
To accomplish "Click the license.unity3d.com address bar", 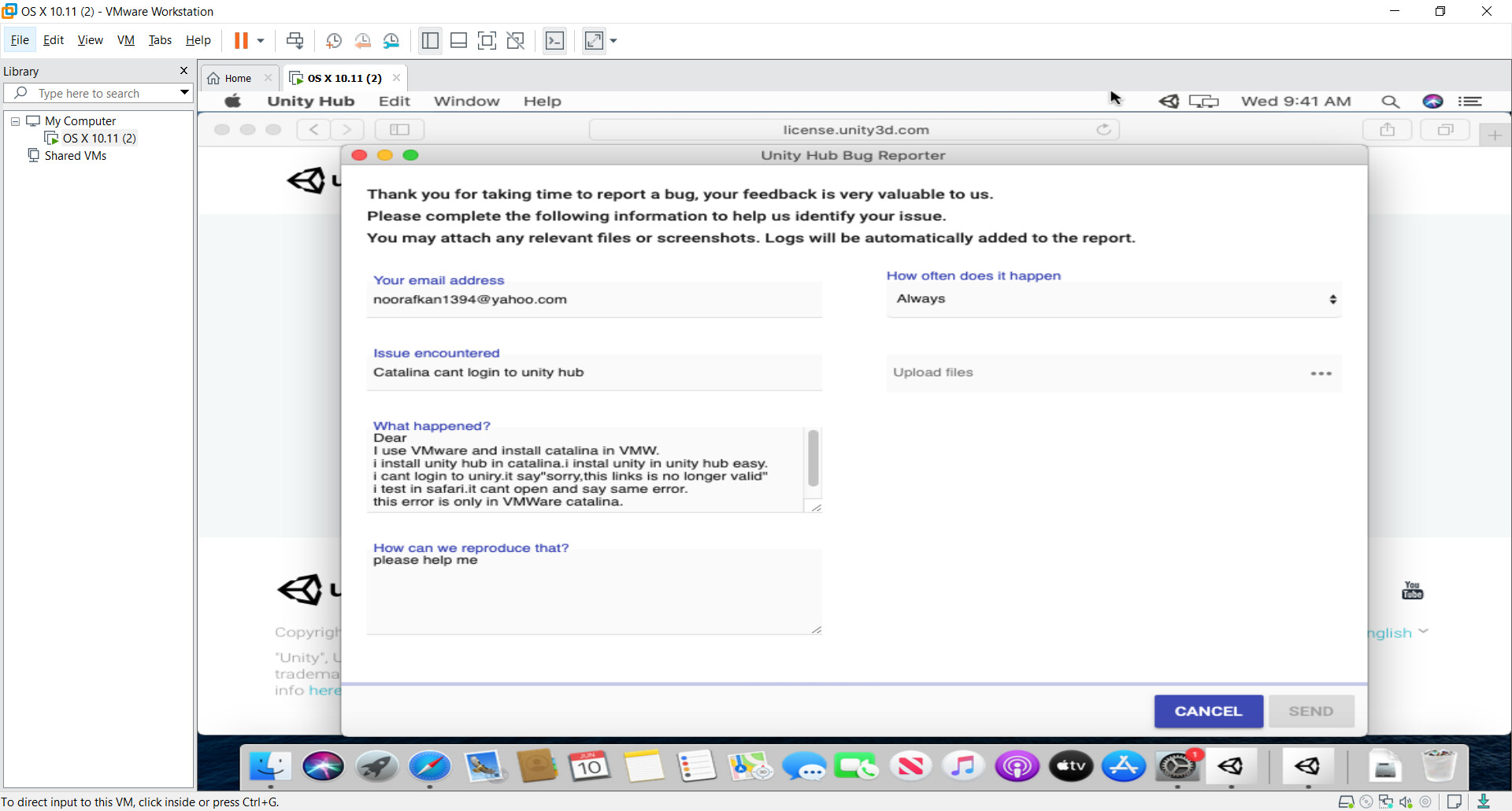I will coord(854,130).
